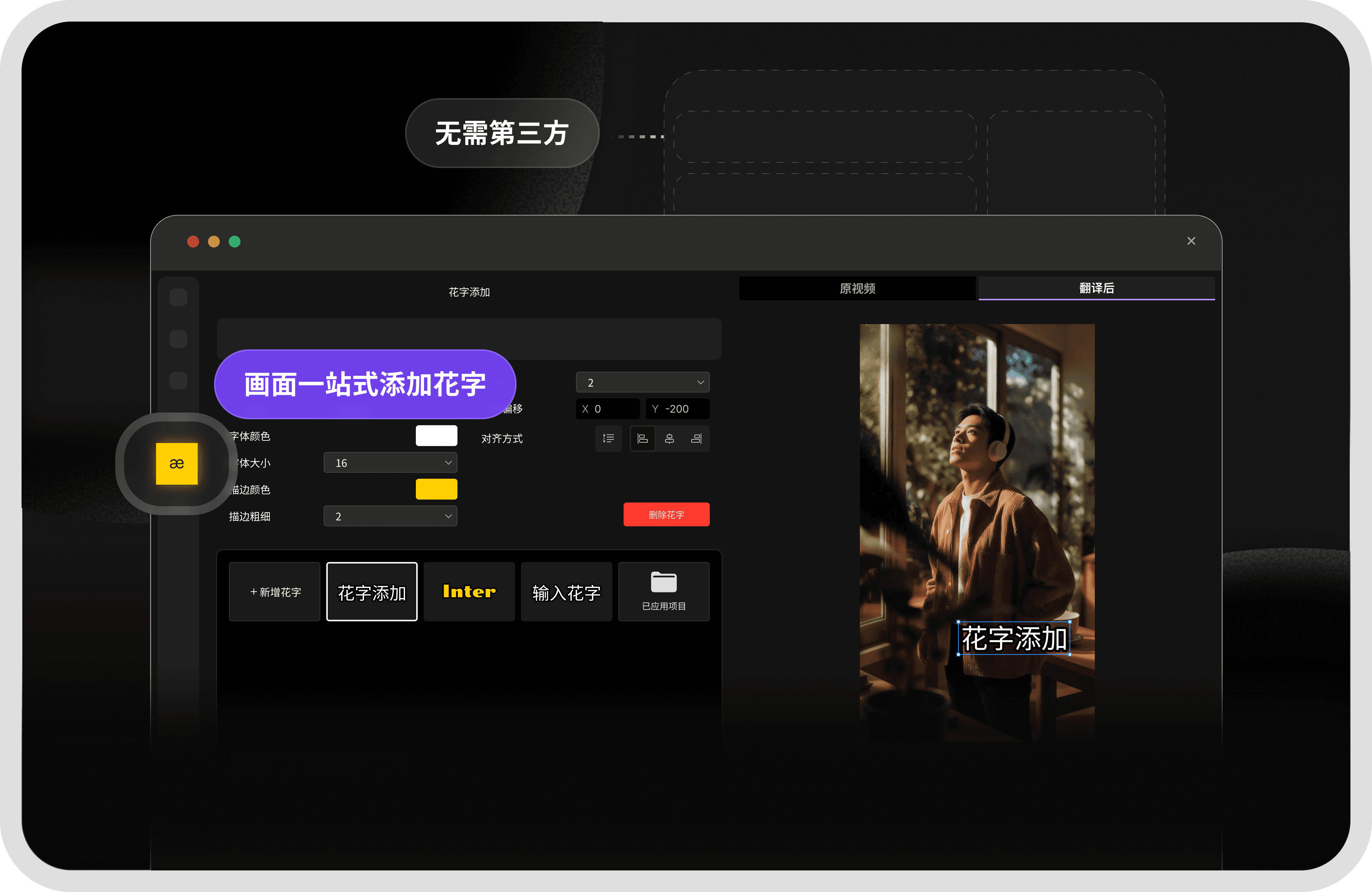Open the dropdown above the X offset
Viewport: 1372px width, 892px height.
pos(642,382)
